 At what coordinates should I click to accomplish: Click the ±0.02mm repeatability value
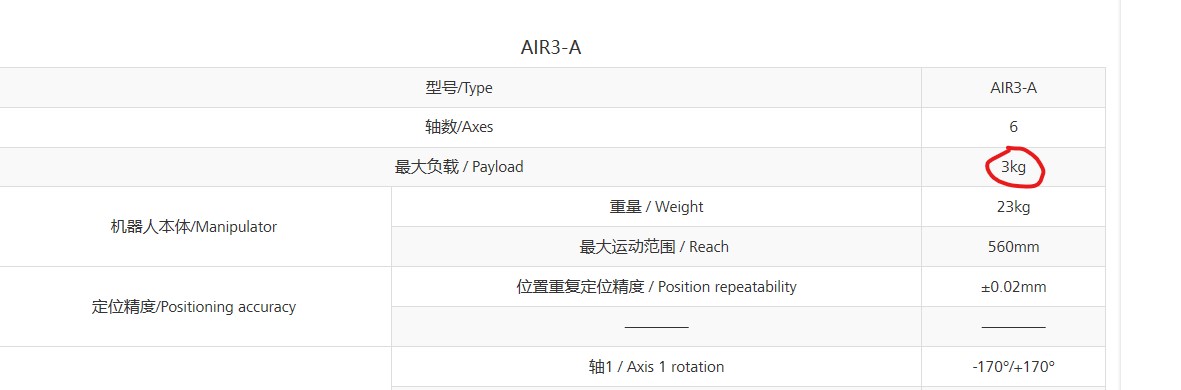1013,287
